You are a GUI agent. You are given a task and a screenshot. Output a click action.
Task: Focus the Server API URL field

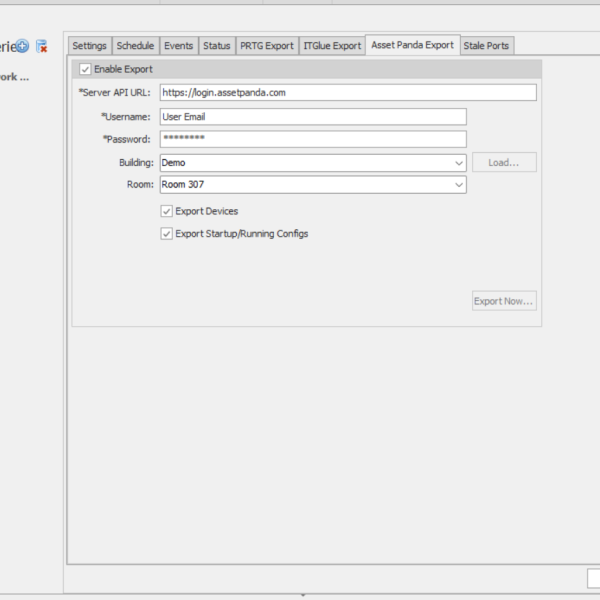348,93
